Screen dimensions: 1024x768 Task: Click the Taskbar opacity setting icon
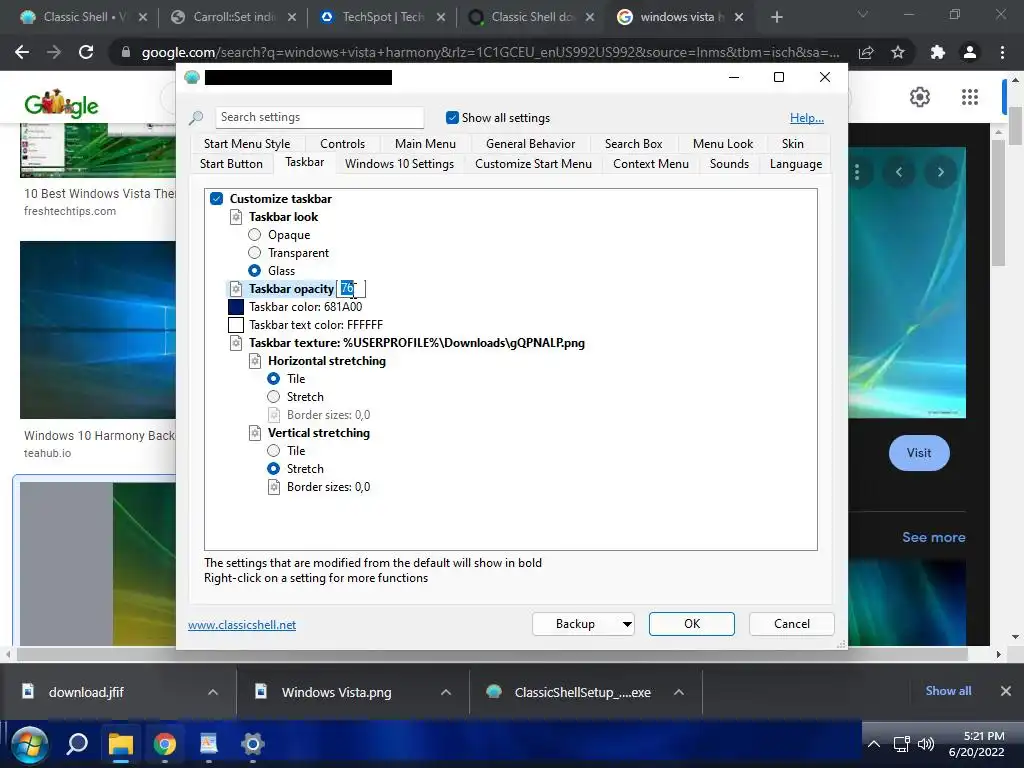coord(236,289)
